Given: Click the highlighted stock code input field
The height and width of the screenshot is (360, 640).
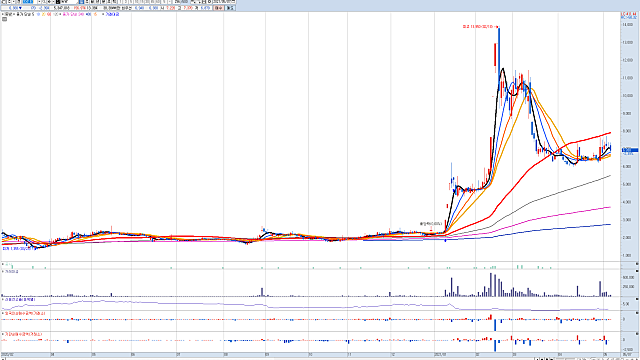Looking at the screenshot, I should coord(28,2).
